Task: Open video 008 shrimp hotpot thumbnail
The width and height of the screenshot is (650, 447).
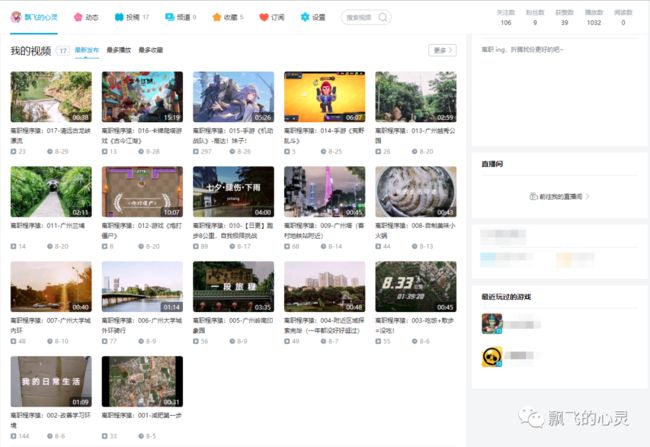Action: (x=416, y=192)
